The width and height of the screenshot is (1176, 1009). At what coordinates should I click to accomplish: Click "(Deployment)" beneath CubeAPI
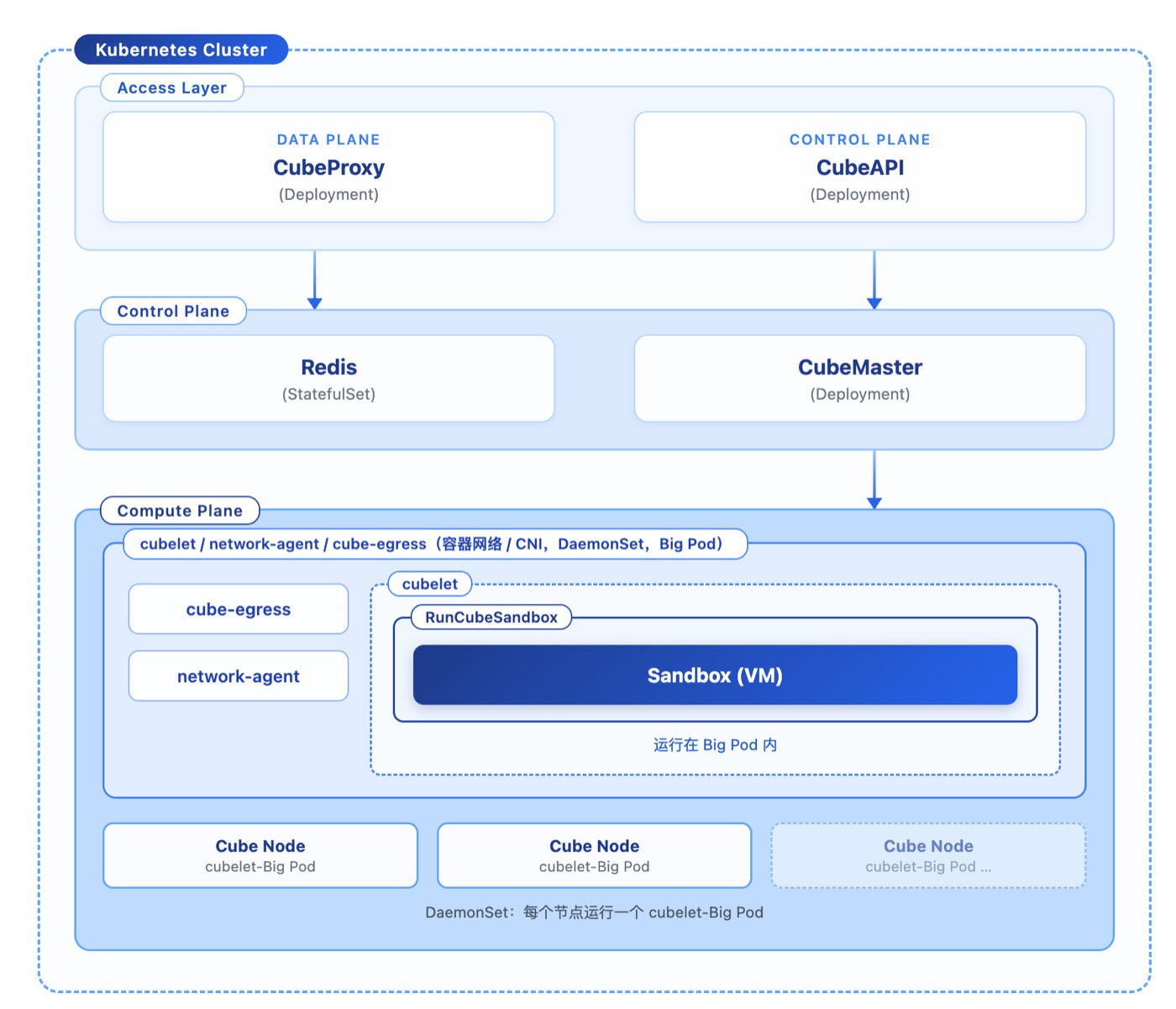860,194
